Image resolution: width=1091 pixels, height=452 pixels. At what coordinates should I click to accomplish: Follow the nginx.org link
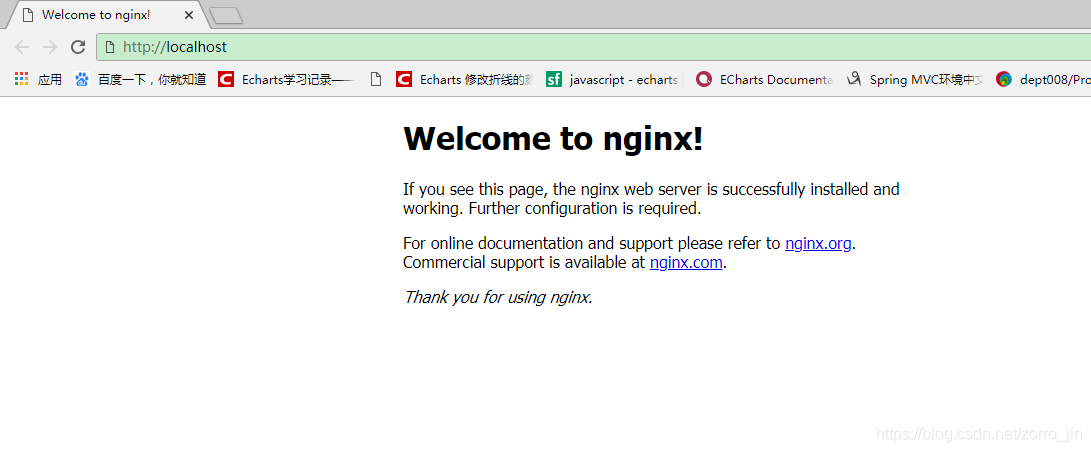818,243
